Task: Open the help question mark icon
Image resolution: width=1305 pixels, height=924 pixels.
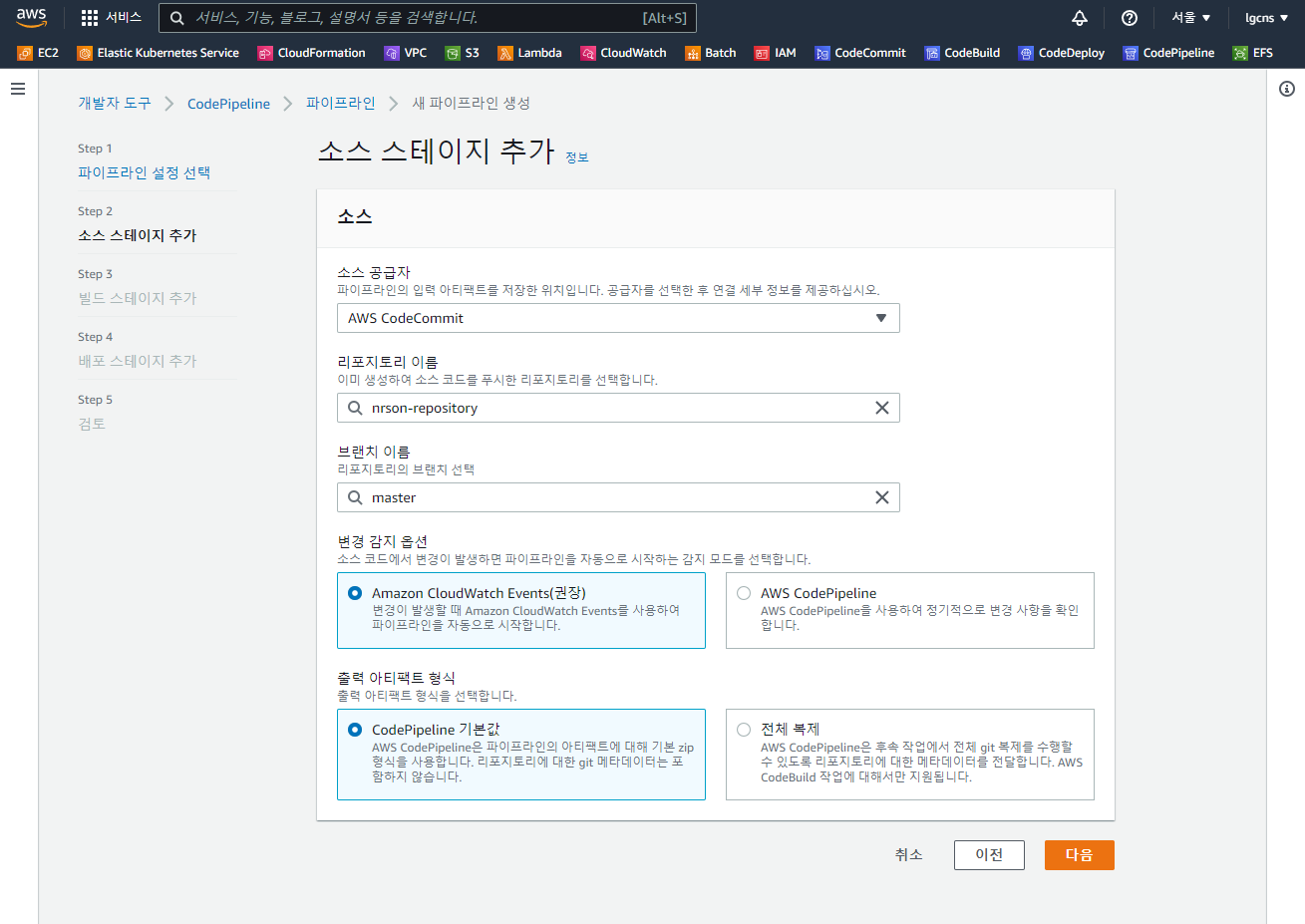Action: point(1130,18)
